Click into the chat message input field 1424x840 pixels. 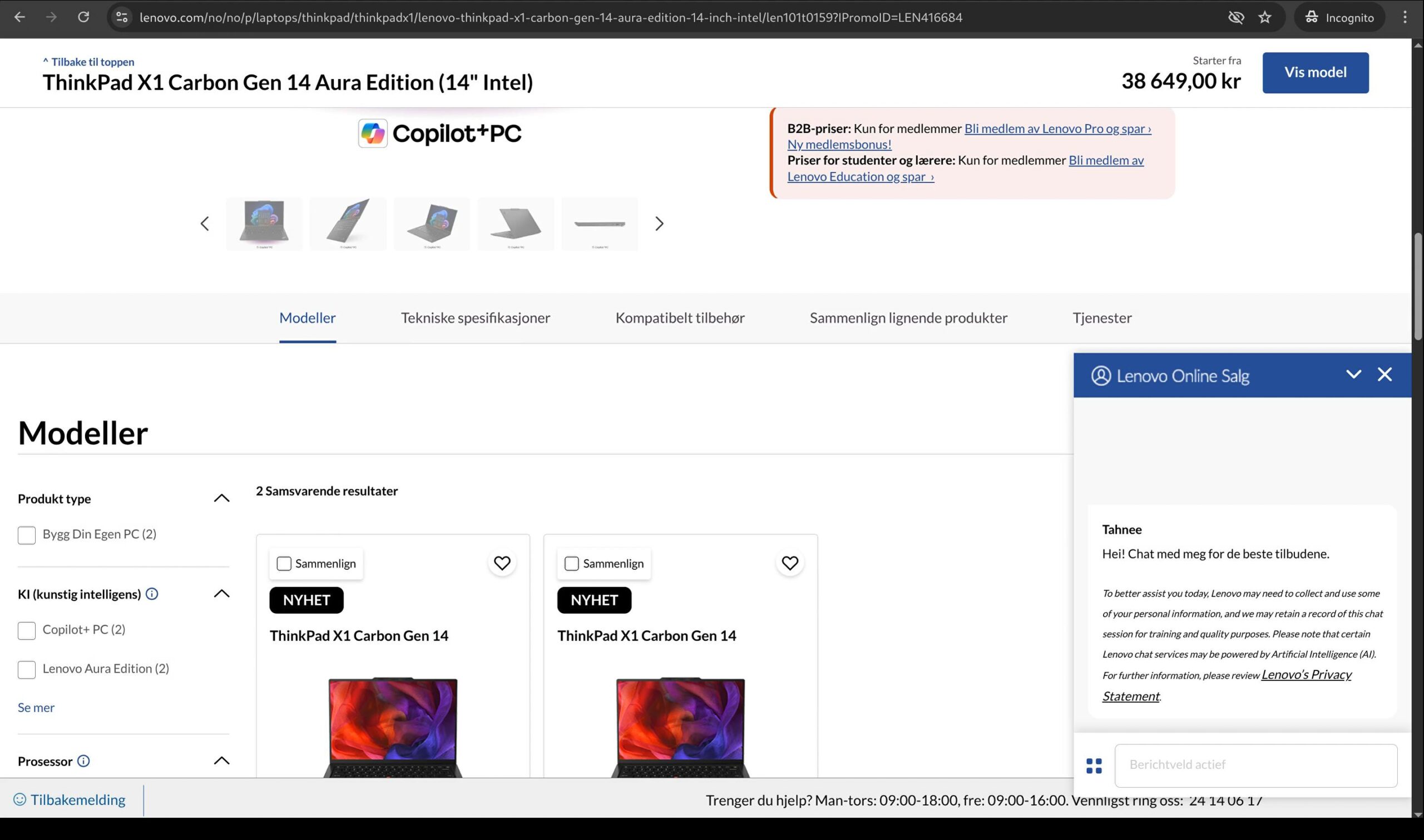(1255, 766)
